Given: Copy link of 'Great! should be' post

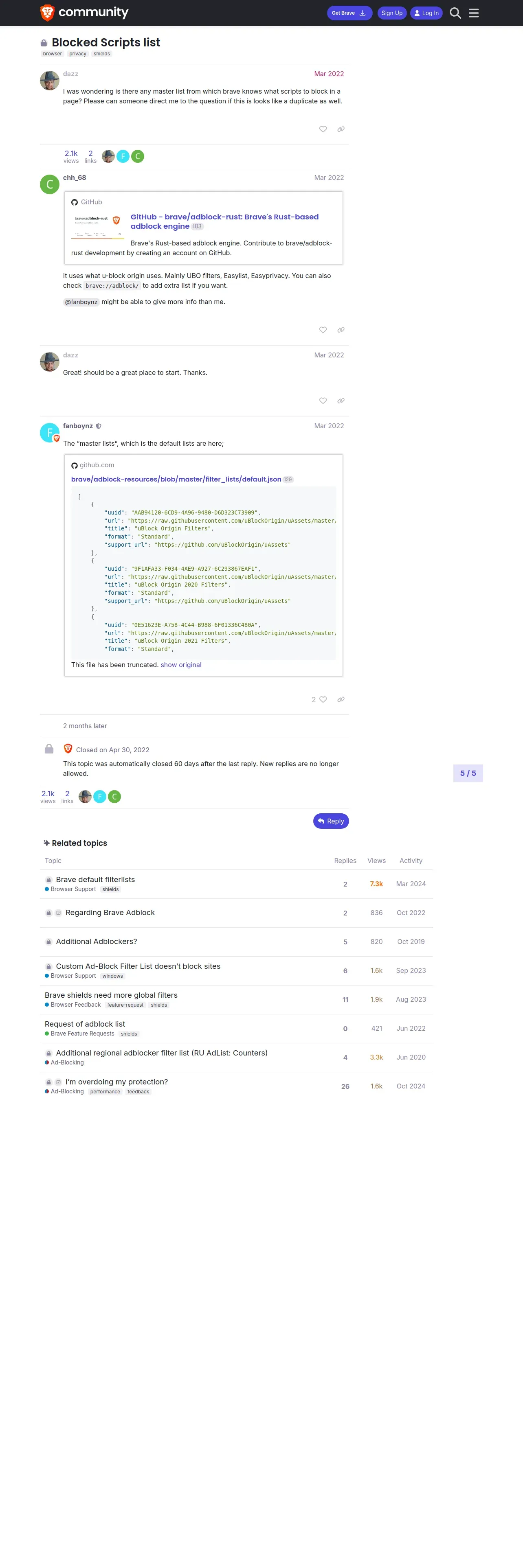Looking at the screenshot, I should (x=341, y=401).
